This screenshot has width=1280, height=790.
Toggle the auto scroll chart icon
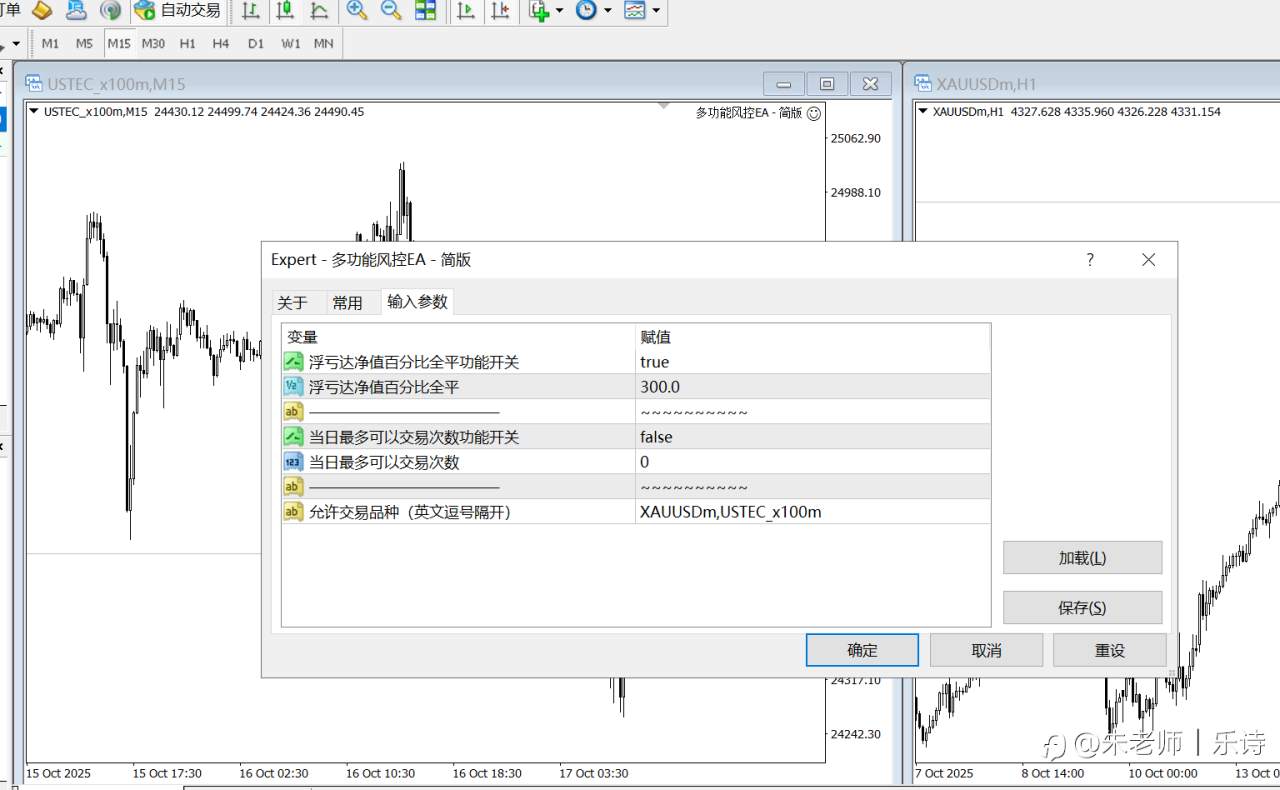coord(466,11)
